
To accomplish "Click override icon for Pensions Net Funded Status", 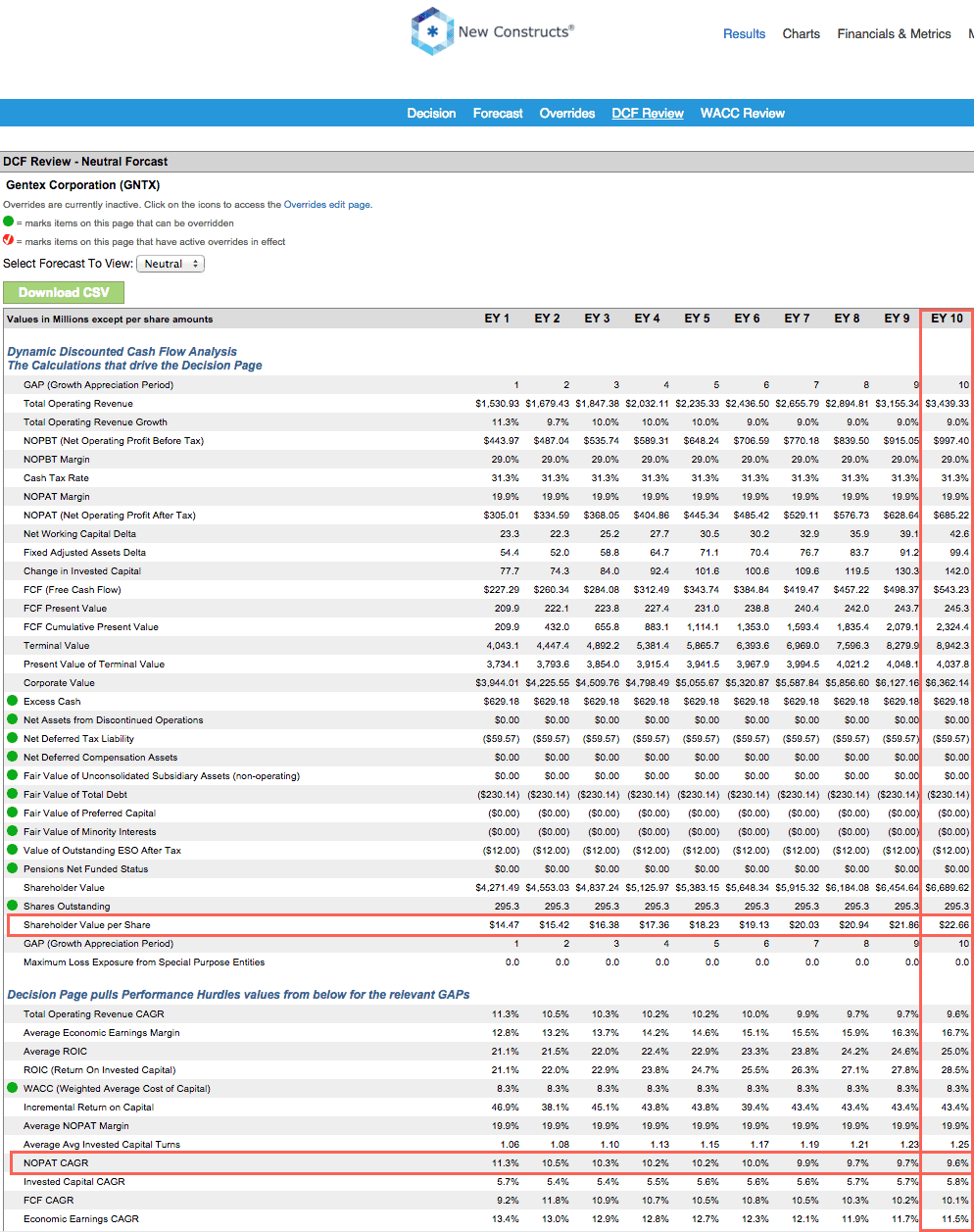I will click(x=12, y=868).
